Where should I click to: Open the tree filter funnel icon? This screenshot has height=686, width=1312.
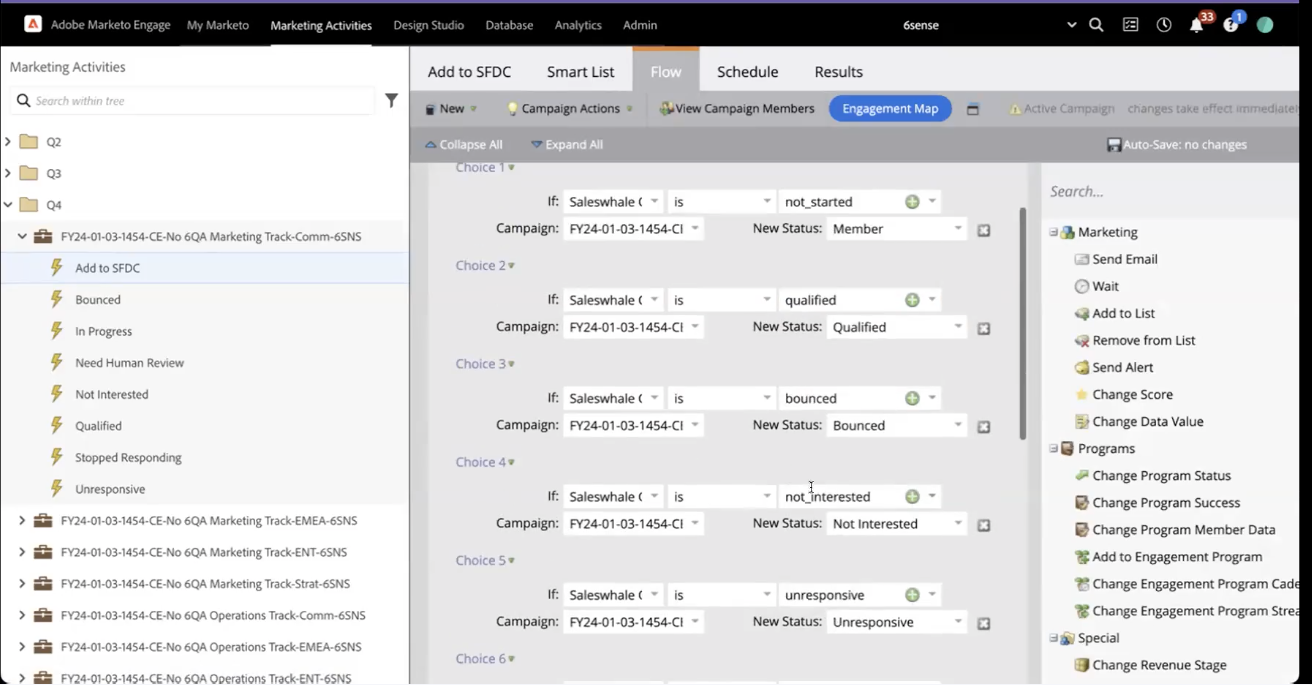pyautogui.click(x=391, y=100)
